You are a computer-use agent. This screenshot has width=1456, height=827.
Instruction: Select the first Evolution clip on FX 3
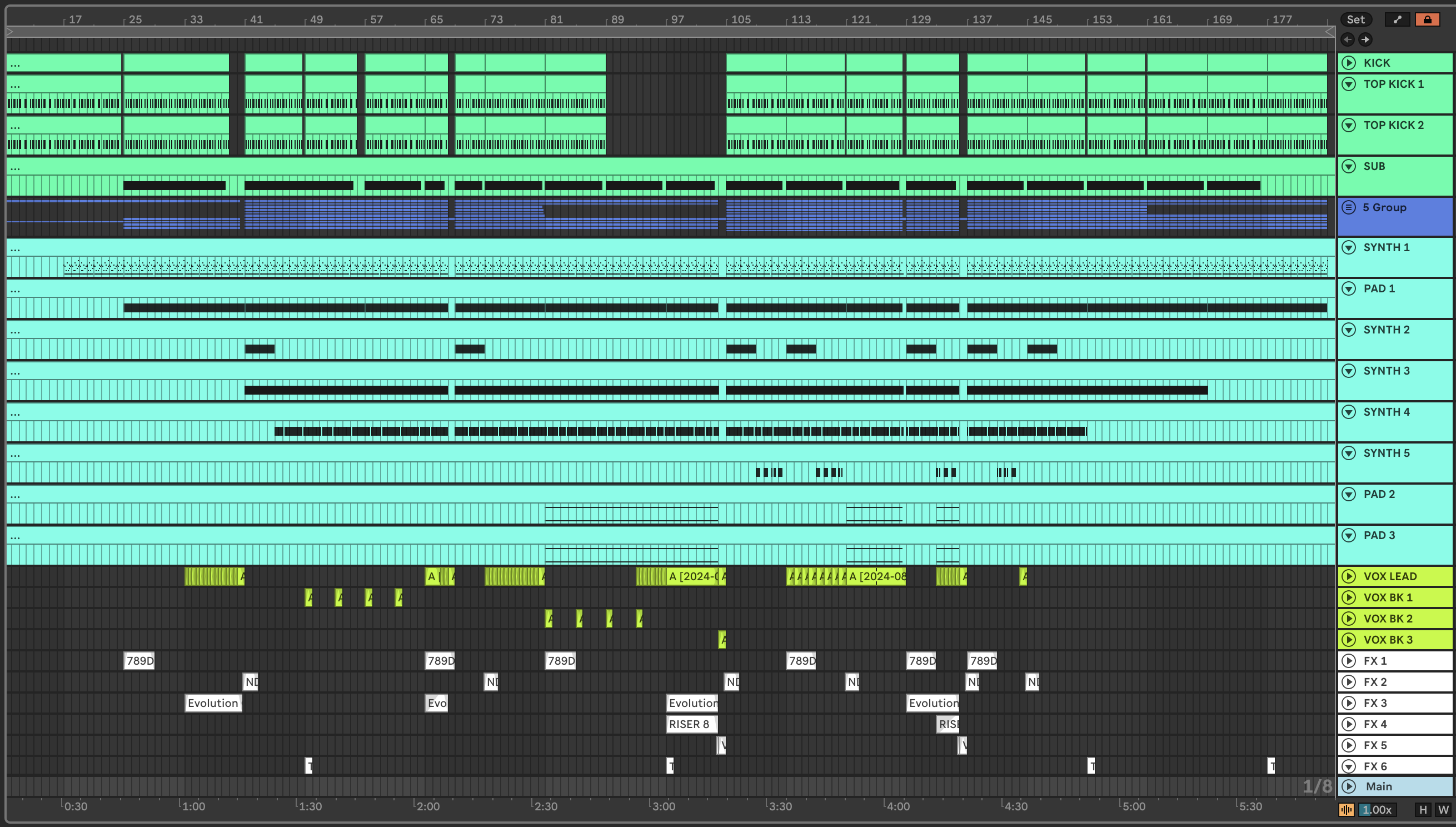pos(213,703)
